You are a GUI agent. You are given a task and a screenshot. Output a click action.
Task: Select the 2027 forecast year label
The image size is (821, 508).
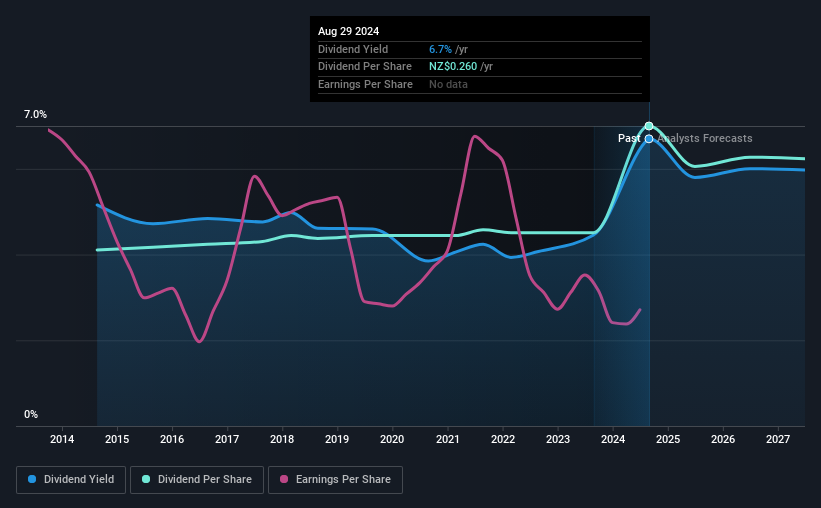[x=778, y=439]
